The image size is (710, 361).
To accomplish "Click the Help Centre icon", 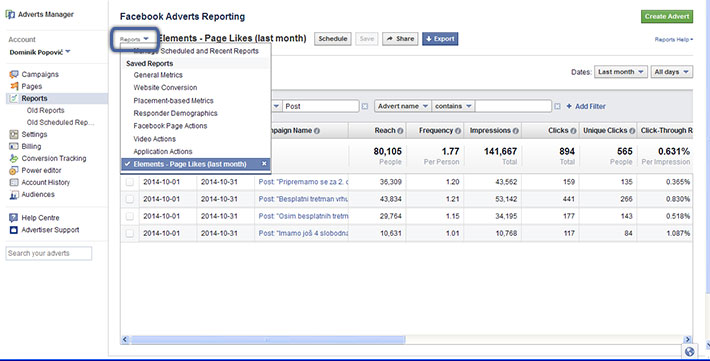I will 14,218.
